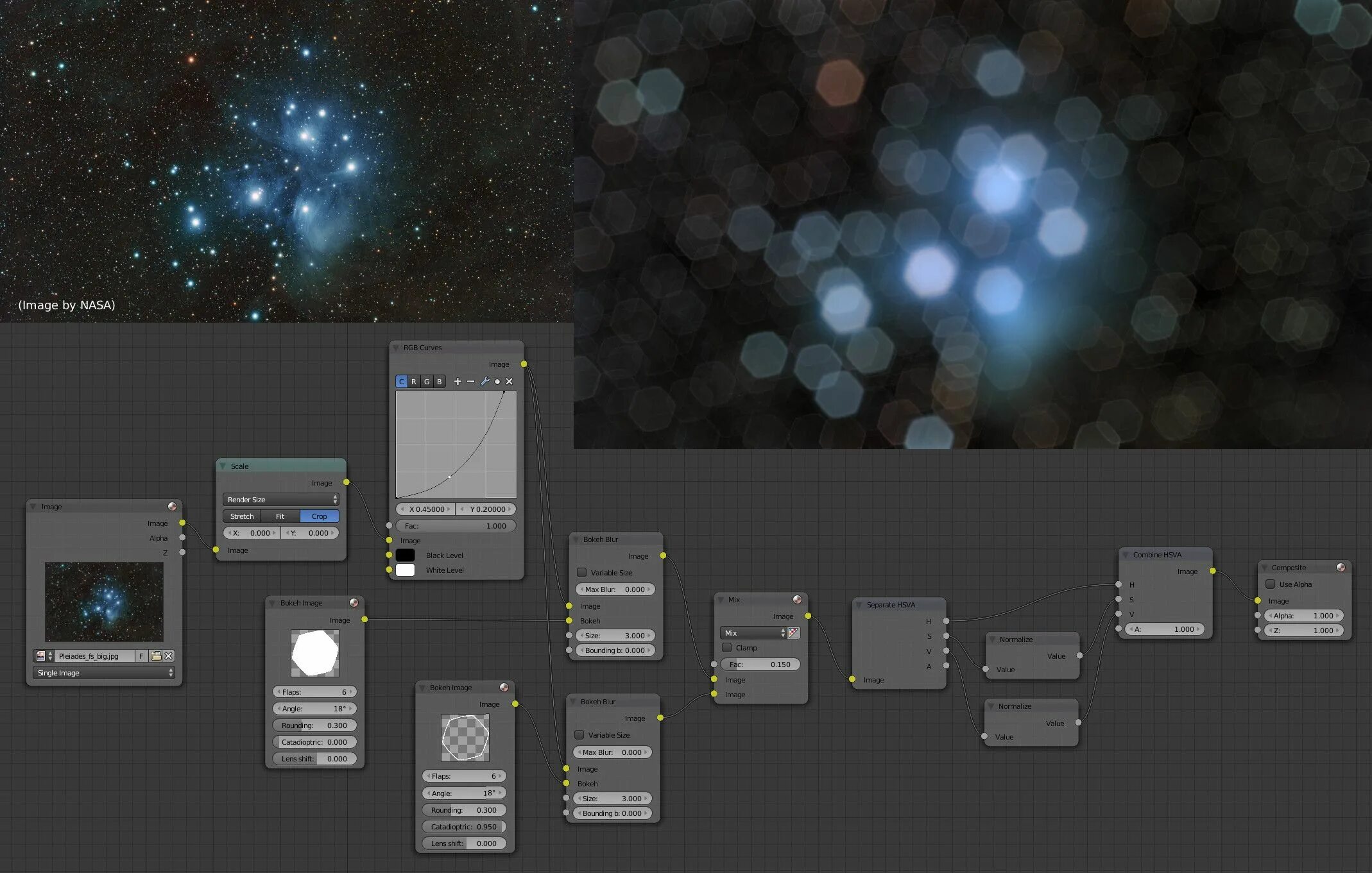Open file browser icon for Pleiades_fs_big.jpg
The image size is (1372, 873).
point(155,656)
